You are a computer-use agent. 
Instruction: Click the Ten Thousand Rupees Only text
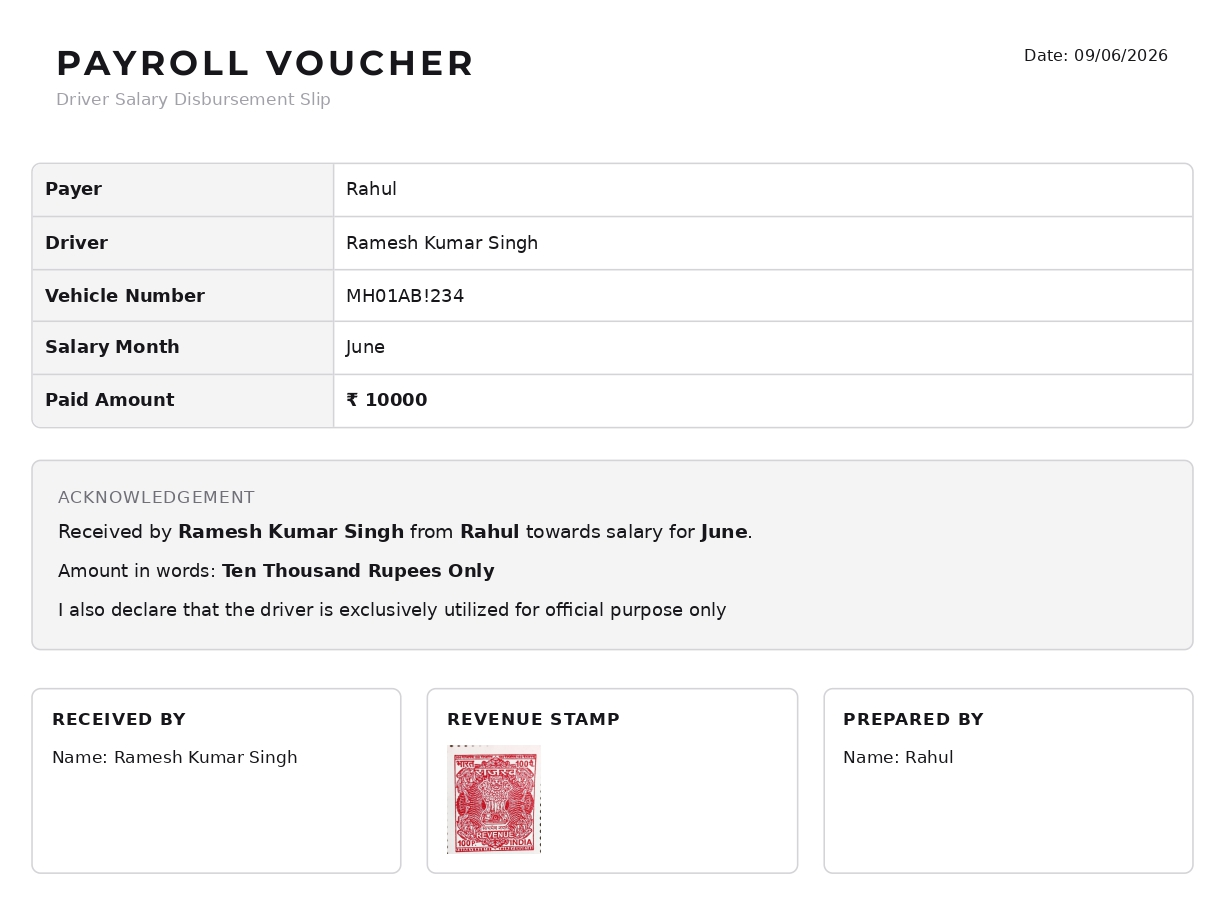click(x=358, y=571)
